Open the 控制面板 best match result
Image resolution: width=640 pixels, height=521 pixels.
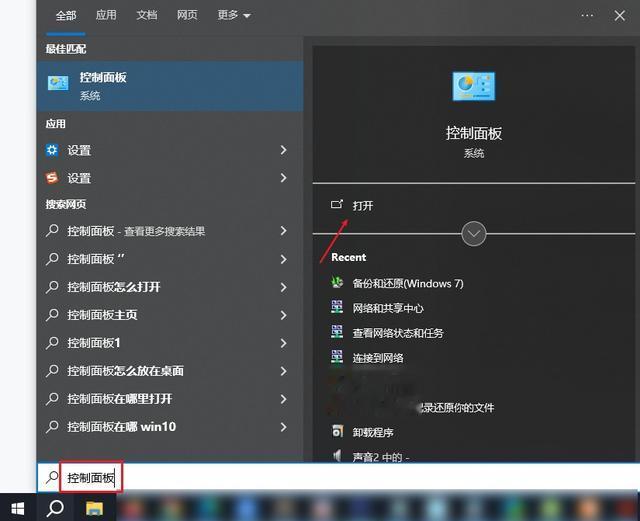tap(170, 86)
